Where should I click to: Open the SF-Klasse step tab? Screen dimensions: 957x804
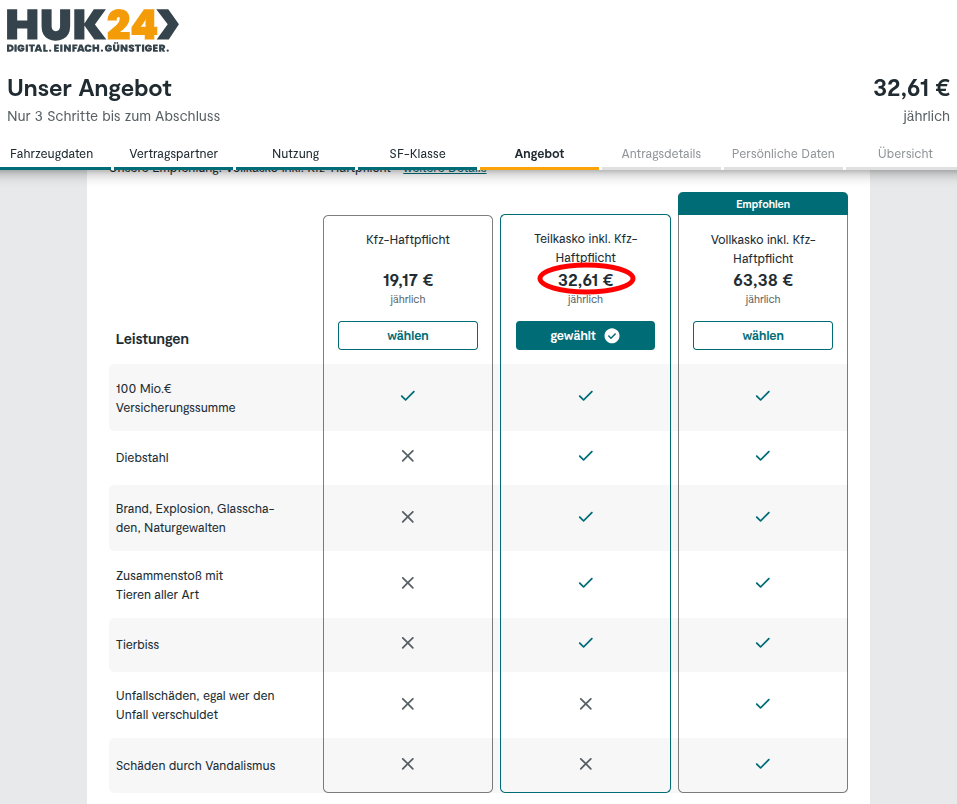tap(417, 154)
